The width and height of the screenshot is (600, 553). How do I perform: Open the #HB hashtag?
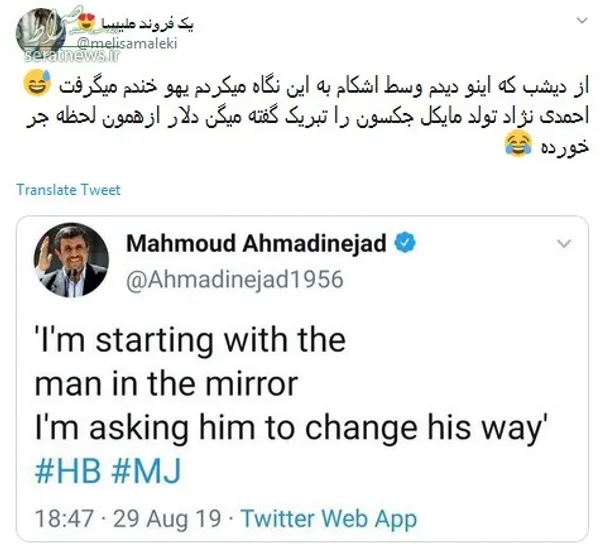[x=68, y=471]
